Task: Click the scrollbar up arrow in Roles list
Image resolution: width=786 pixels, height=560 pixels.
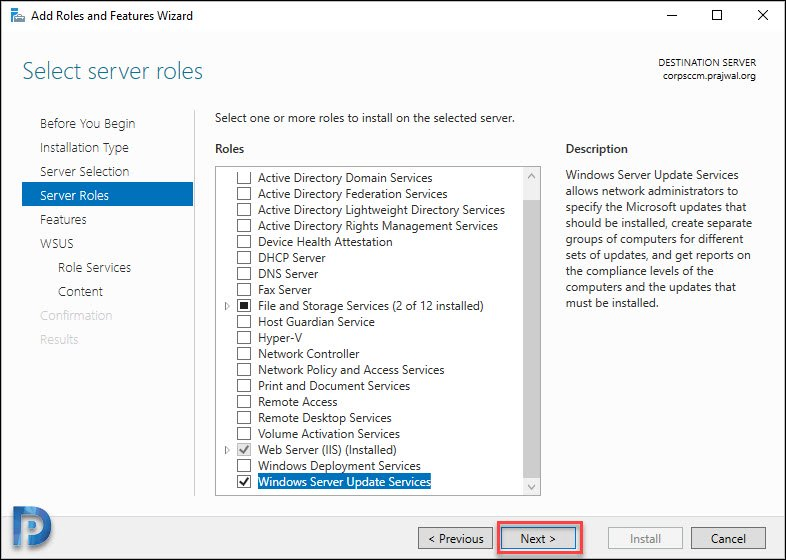Action: (531, 176)
